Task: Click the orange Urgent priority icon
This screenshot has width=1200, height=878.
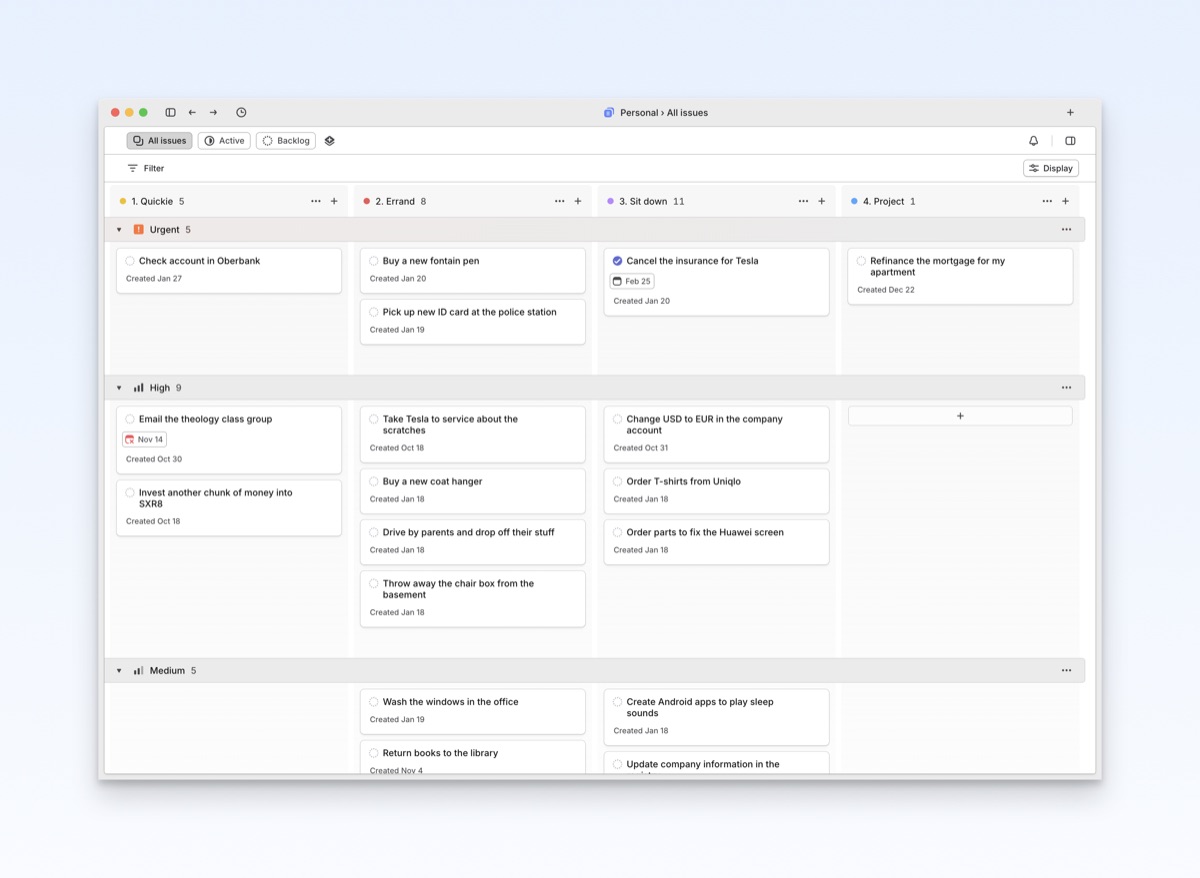Action: tap(138, 229)
